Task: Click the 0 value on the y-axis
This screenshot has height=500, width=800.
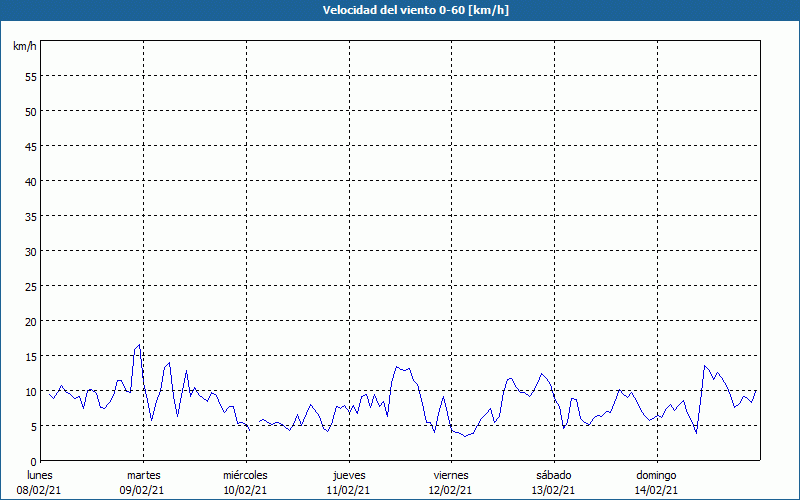Action: pos(34,462)
